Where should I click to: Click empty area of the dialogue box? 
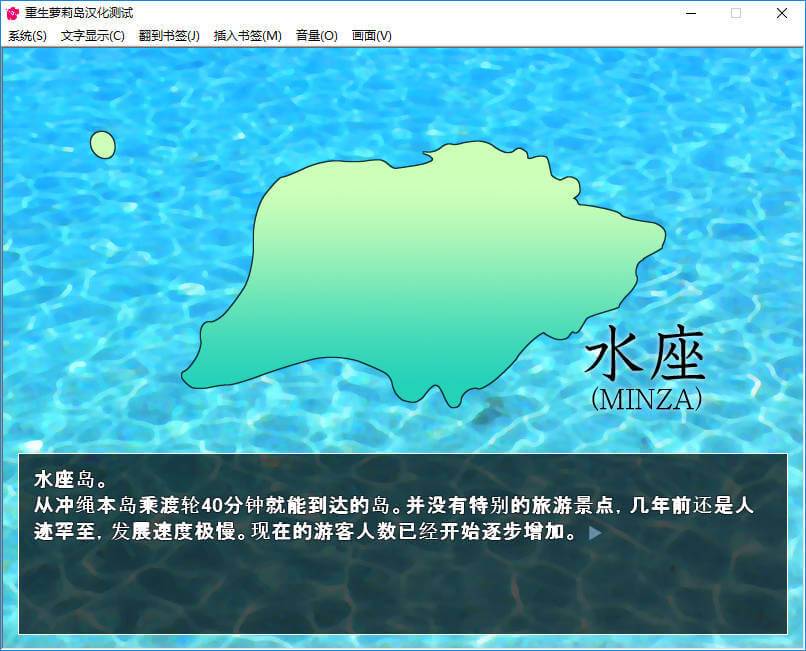coord(400,590)
